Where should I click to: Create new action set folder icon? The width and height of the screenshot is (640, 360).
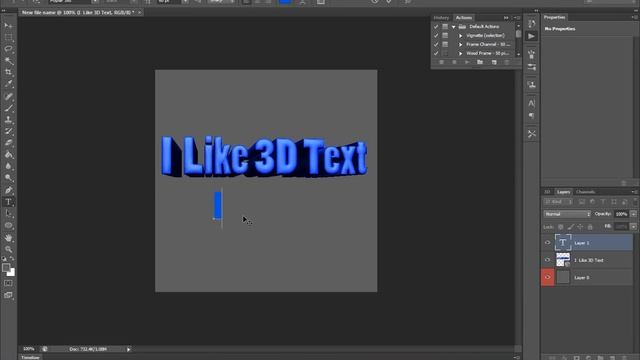click(x=480, y=62)
